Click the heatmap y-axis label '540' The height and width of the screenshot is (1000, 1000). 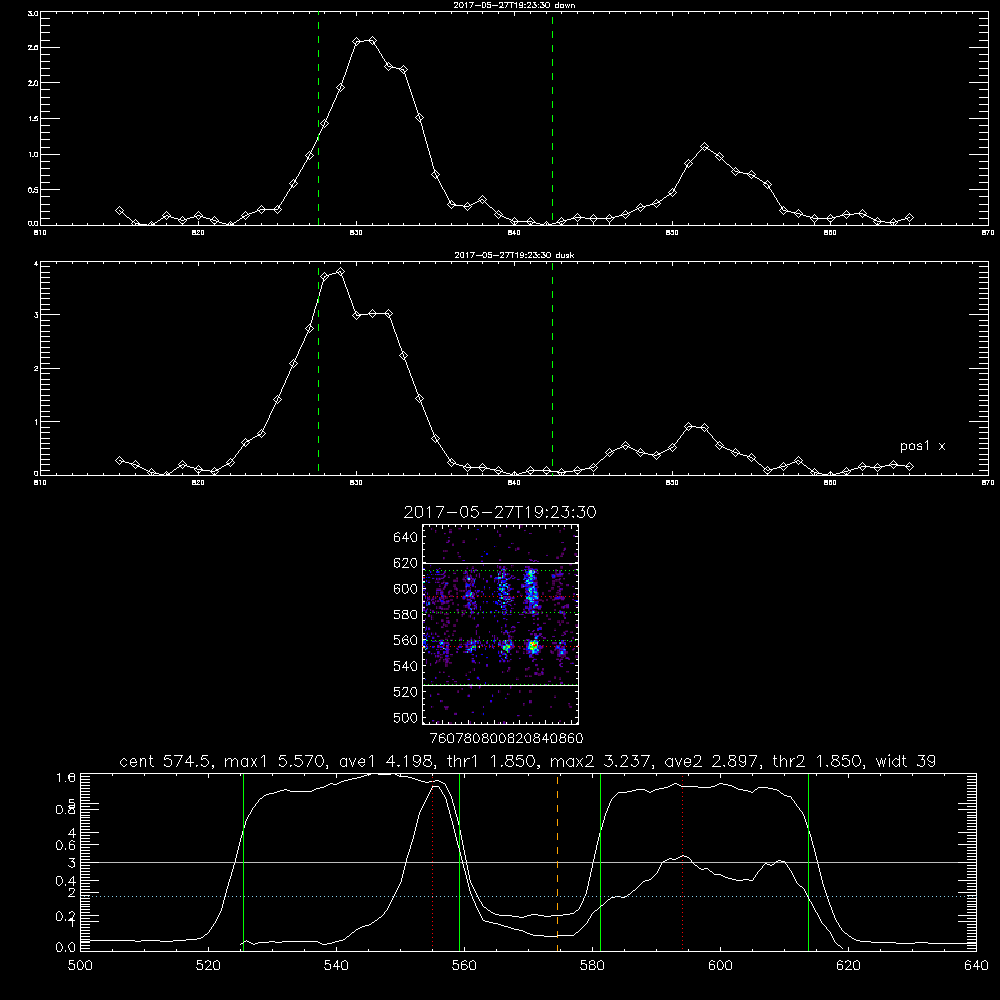tap(406, 666)
